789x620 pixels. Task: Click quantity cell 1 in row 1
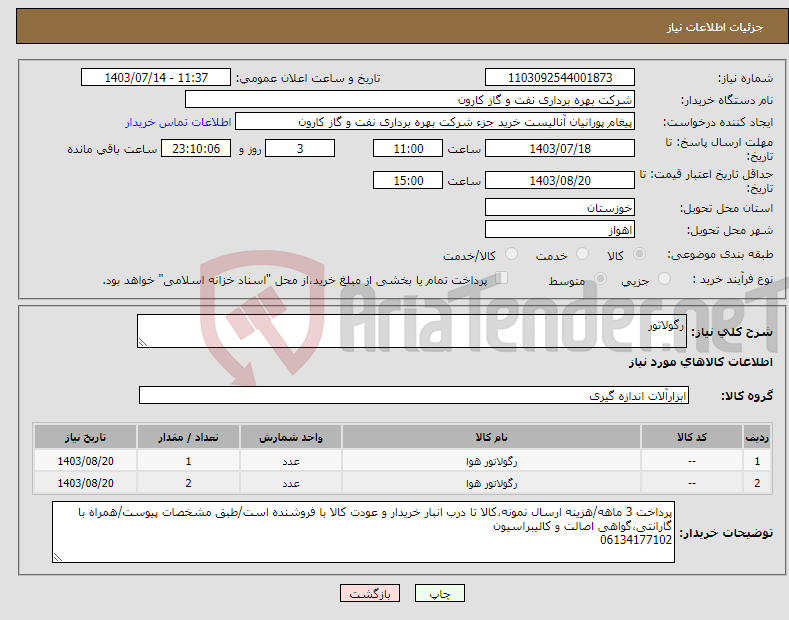tap(188, 461)
